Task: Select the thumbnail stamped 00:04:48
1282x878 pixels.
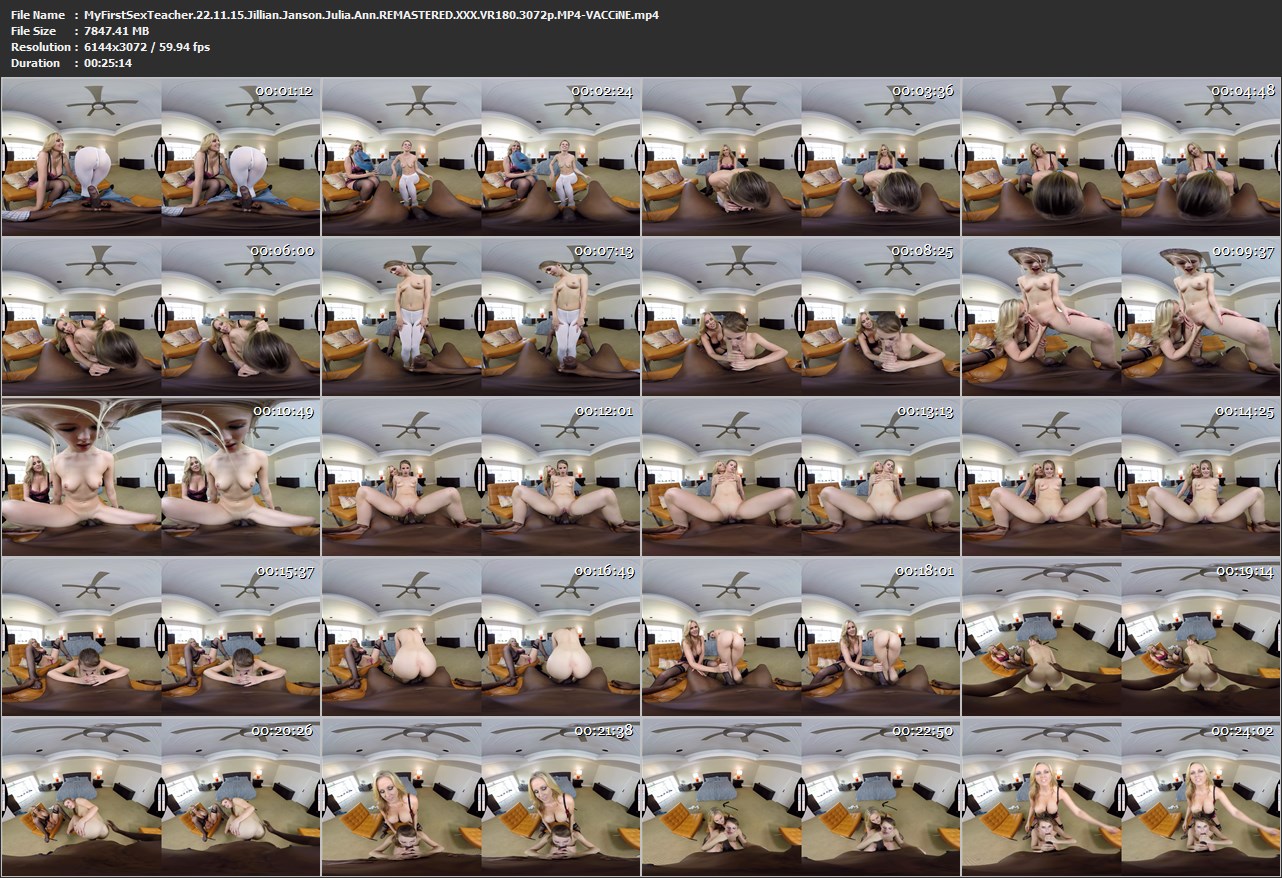Action: coord(1121,157)
